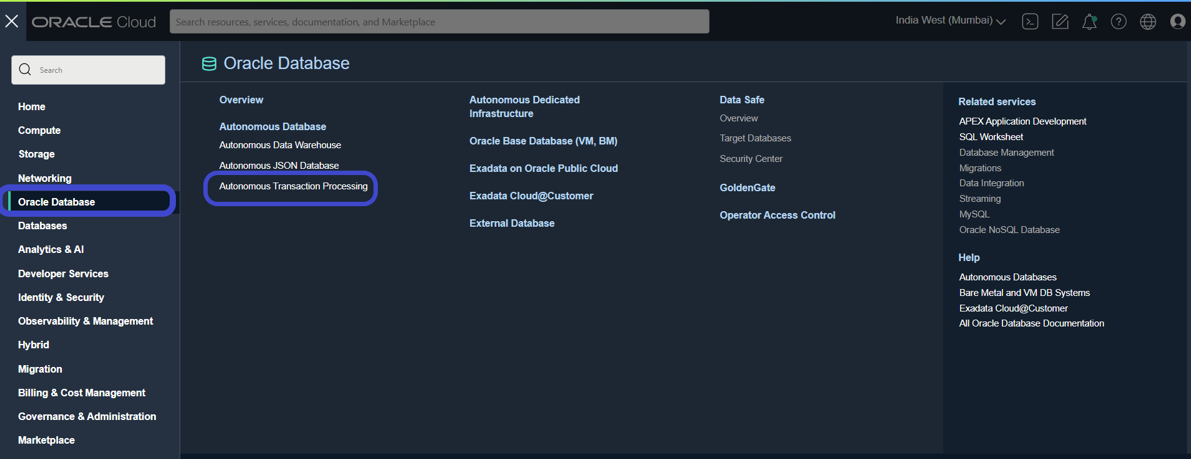This screenshot has height=459, width=1191.
Task: Go to Autonomous Data Warehouse
Action: 280,144
